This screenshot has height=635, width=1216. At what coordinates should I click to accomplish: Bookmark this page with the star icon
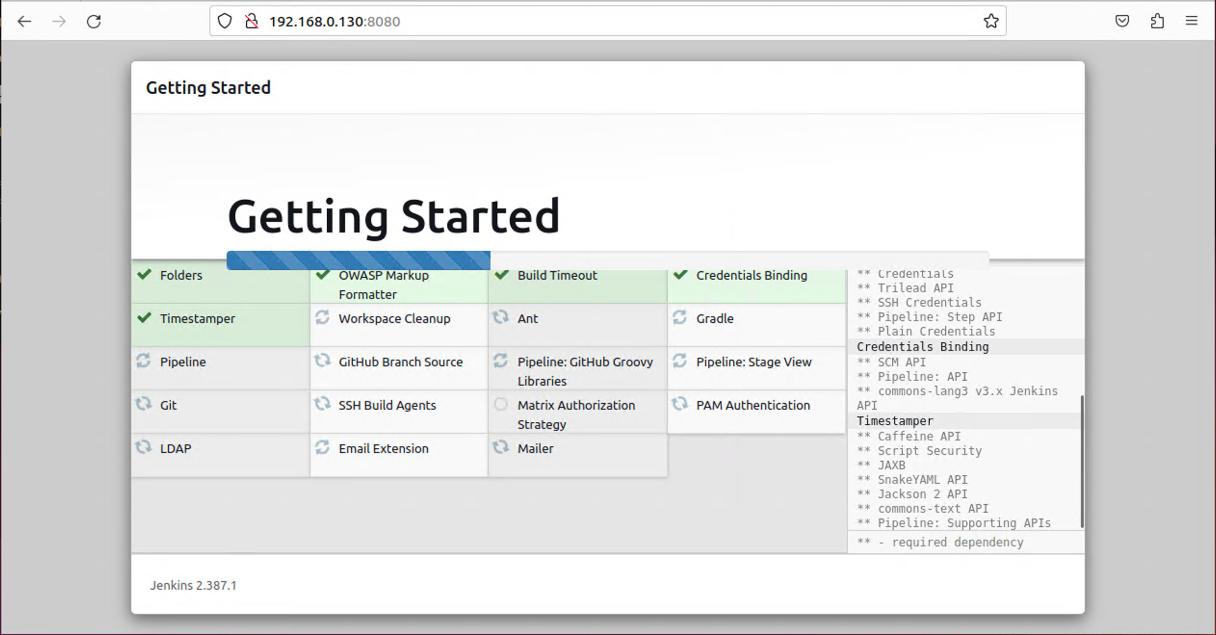[990, 21]
